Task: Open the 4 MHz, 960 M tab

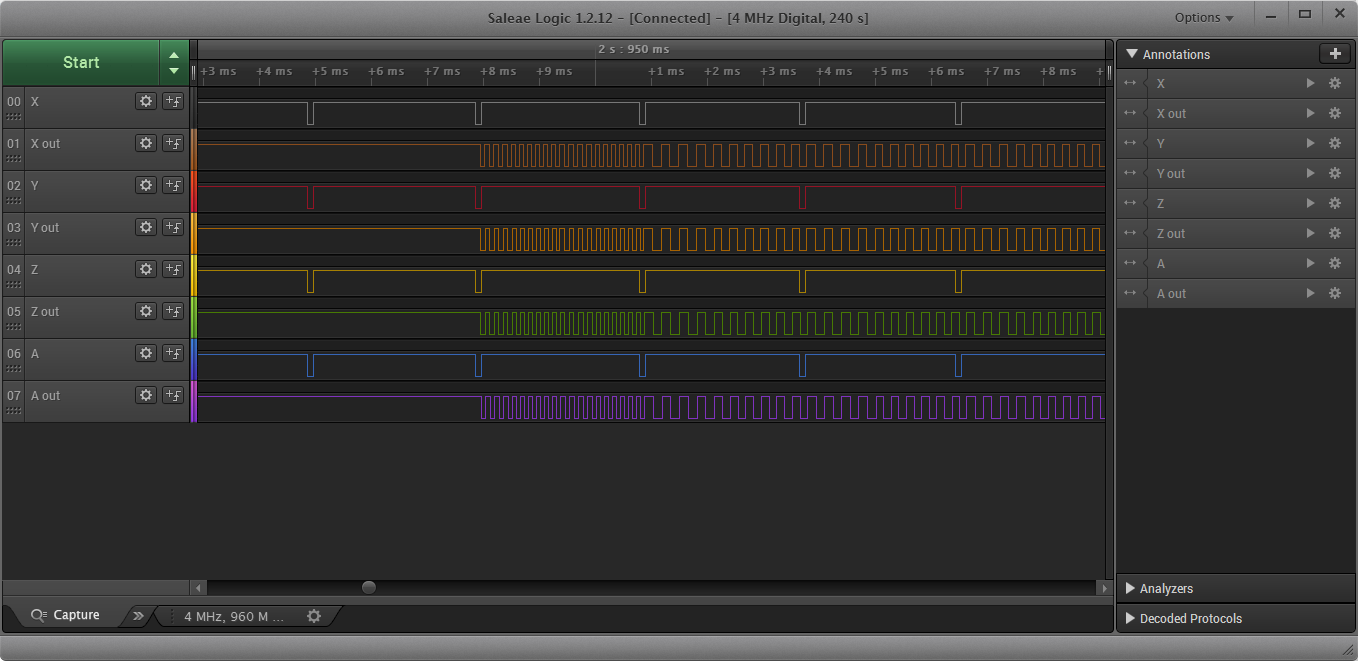Action: pyautogui.click(x=234, y=616)
